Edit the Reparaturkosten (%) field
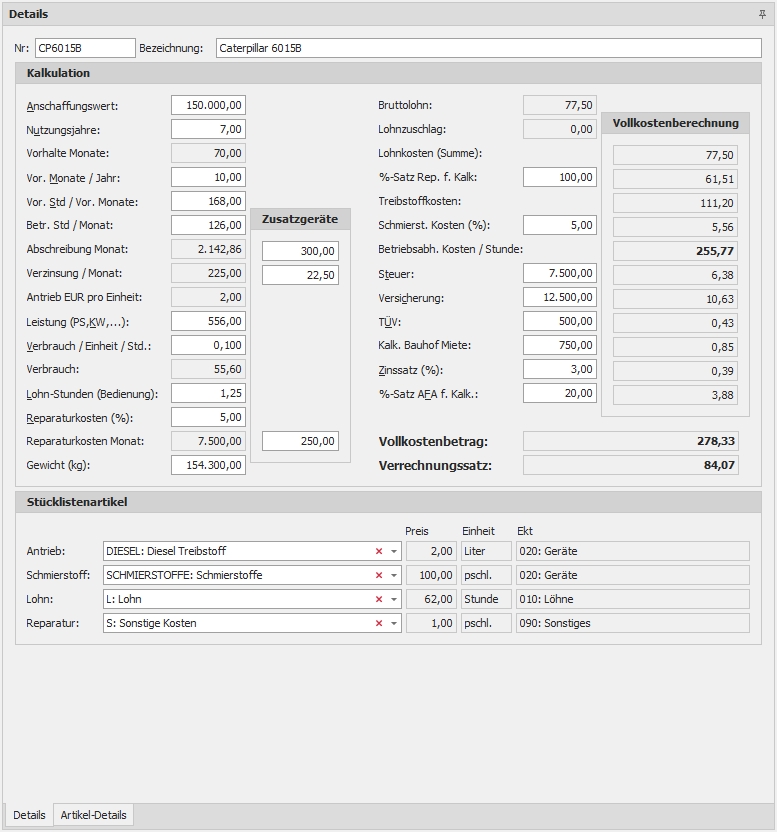 pos(208,417)
